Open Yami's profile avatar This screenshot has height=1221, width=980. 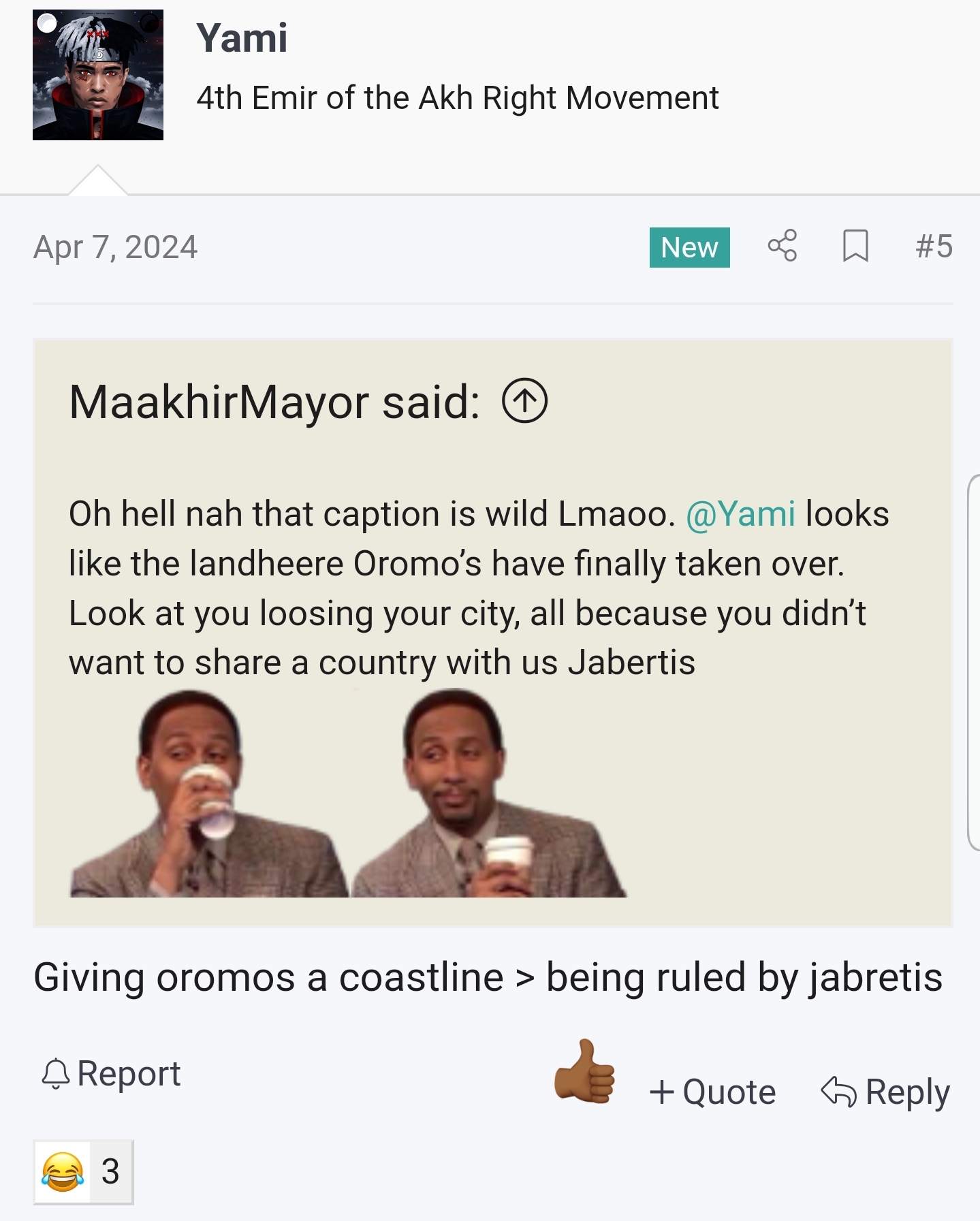point(98,75)
